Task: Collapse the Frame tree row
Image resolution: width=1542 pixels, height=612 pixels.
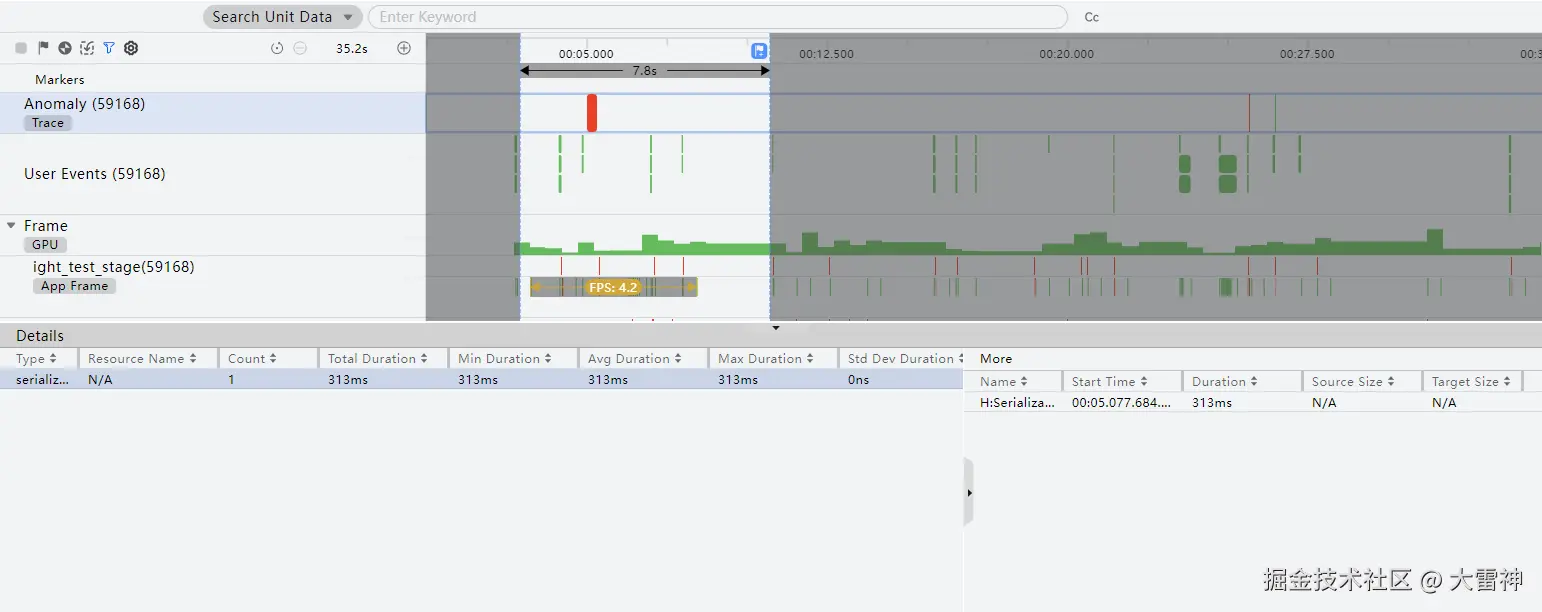Action: 11,226
